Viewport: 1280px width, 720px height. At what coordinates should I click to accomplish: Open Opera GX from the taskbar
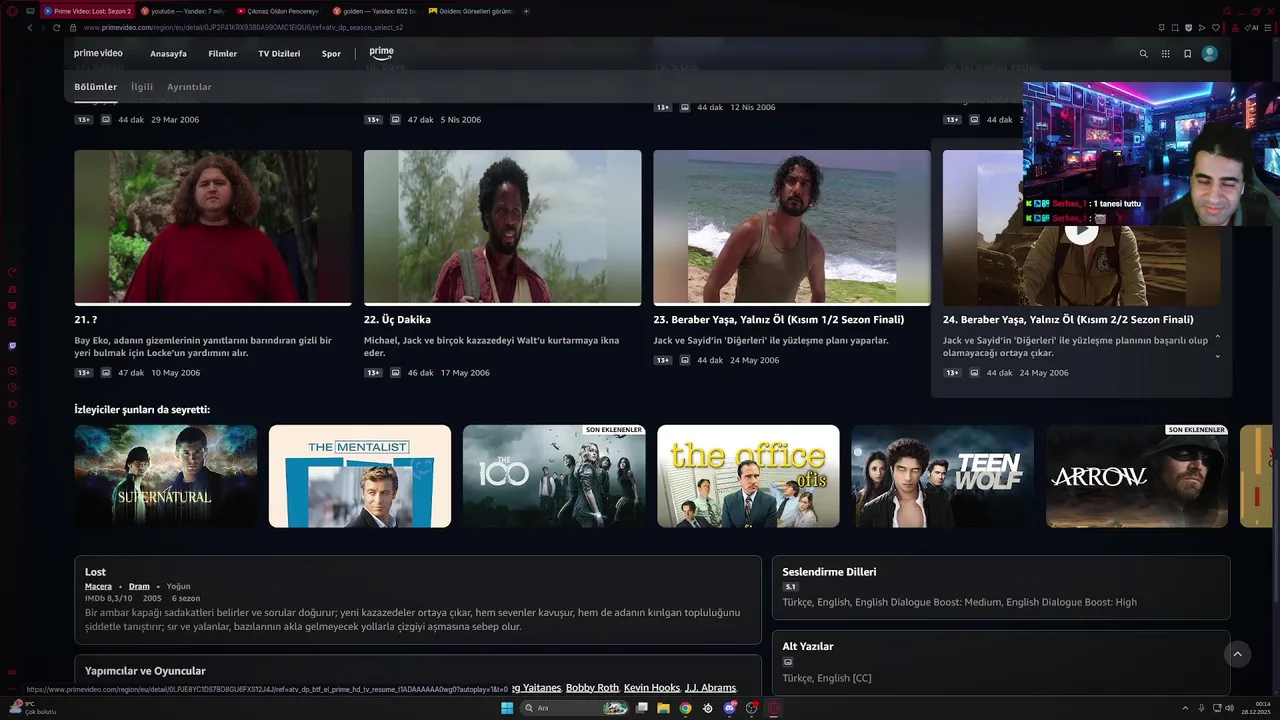coord(774,708)
